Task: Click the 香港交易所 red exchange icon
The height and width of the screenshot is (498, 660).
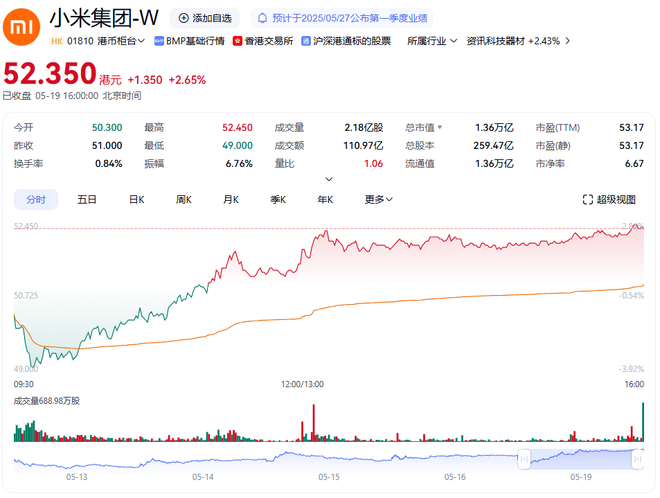Action: point(237,41)
